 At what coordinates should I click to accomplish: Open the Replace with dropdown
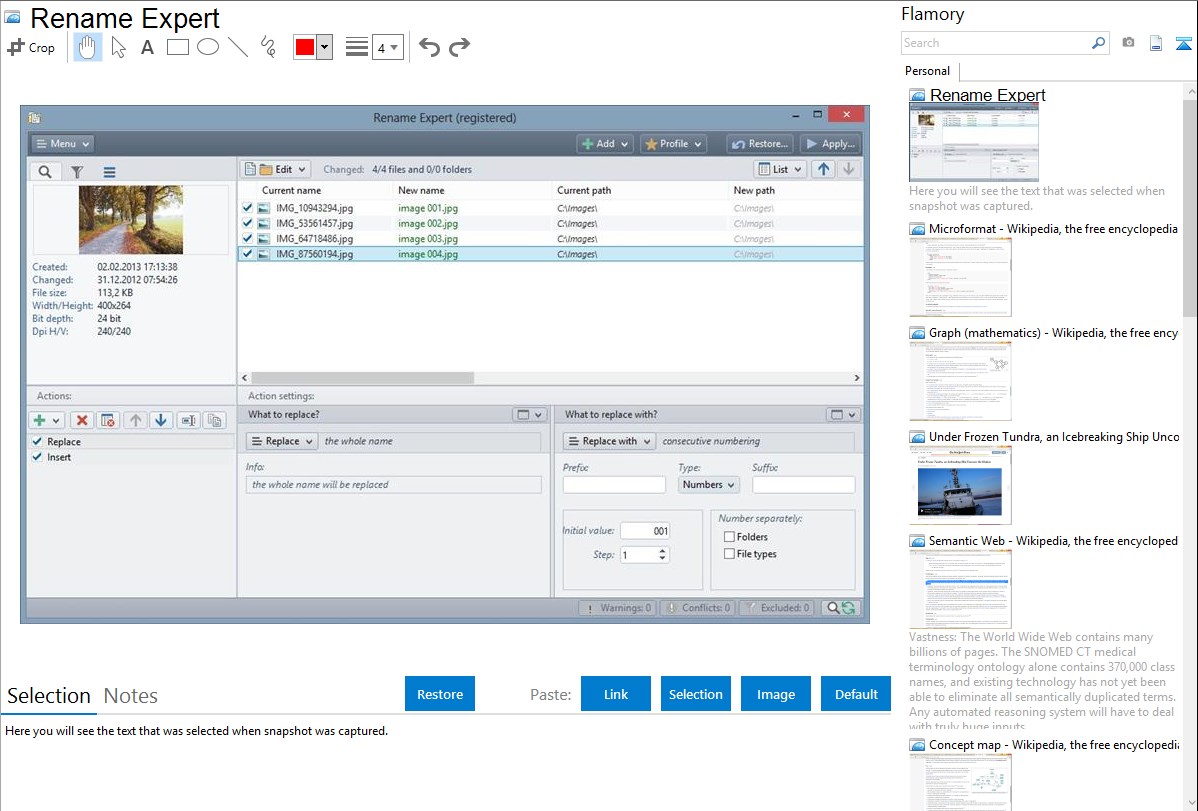pos(609,441)
